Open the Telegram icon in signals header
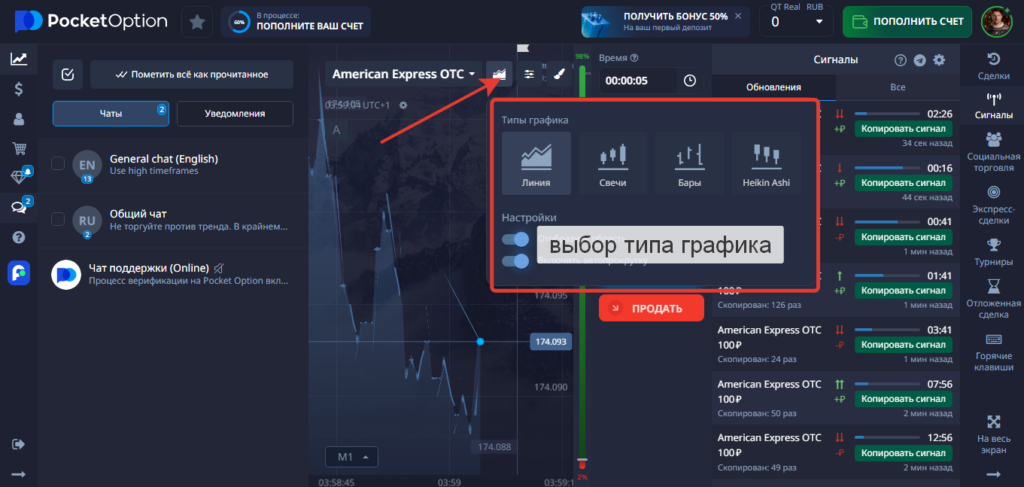 click(x=920, y=60)
